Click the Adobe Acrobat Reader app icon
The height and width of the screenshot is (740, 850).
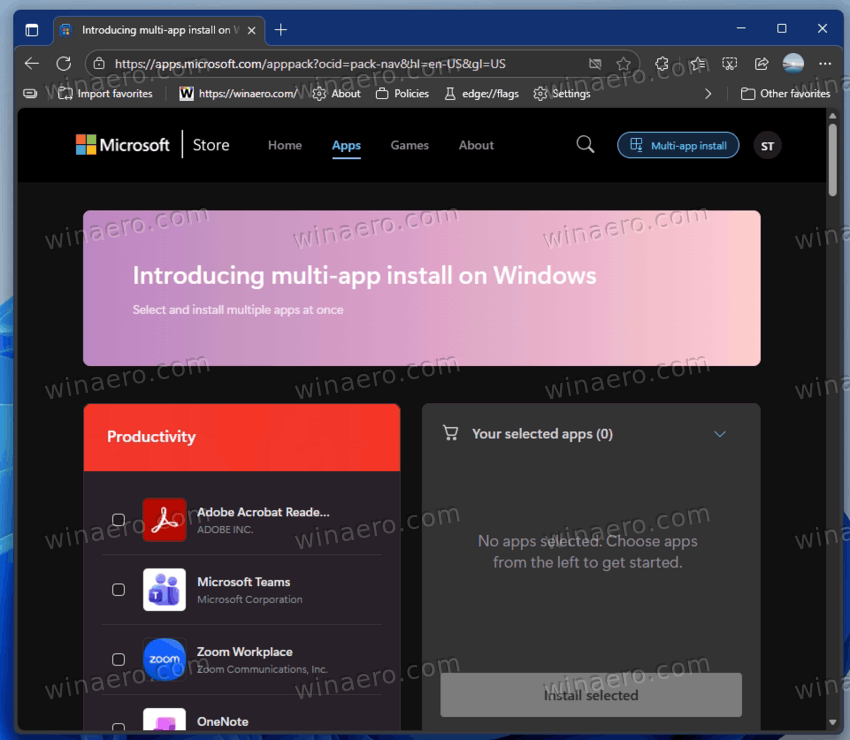(164, 519)
